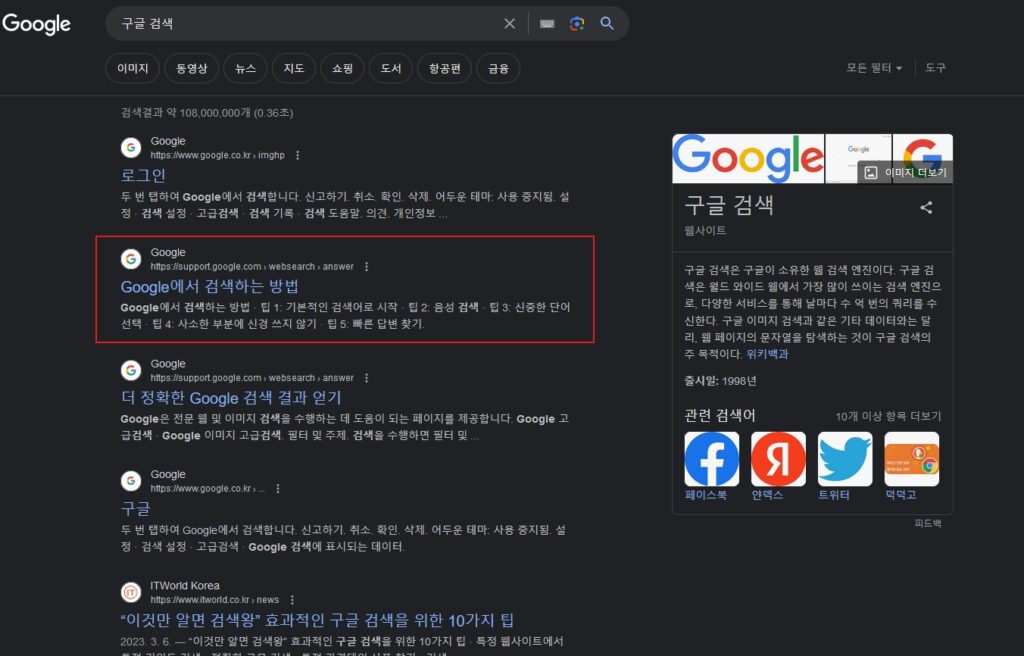Click the favicon beside Google에서 검색하는 방법 result

click(131, 259)
